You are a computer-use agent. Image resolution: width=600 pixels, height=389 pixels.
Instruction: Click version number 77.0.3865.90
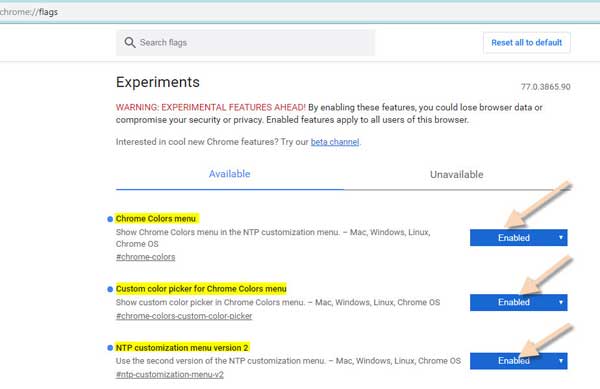point(545,87)
